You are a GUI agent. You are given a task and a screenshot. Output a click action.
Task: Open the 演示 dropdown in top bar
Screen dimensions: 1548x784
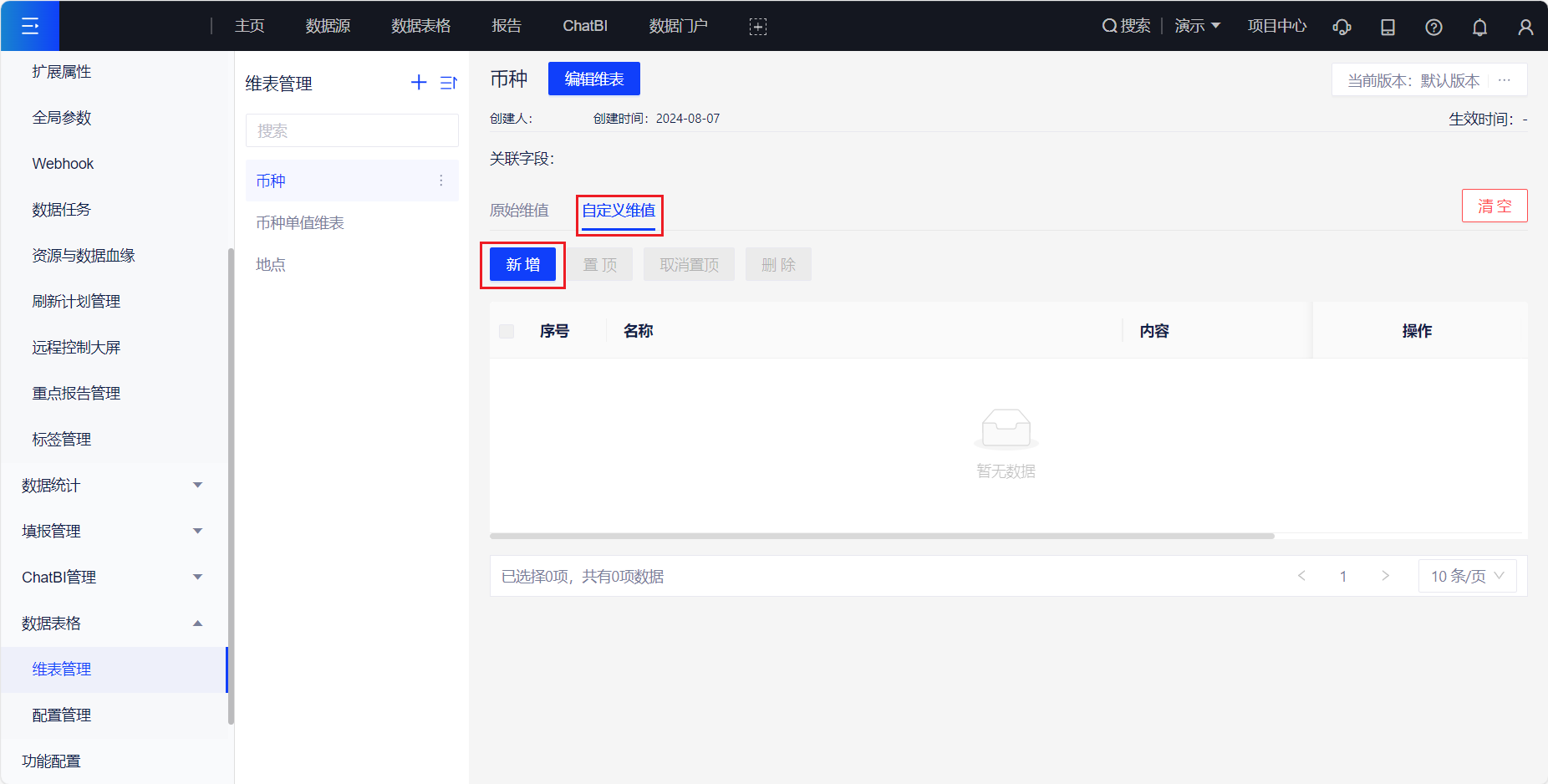coord(1197,26)
